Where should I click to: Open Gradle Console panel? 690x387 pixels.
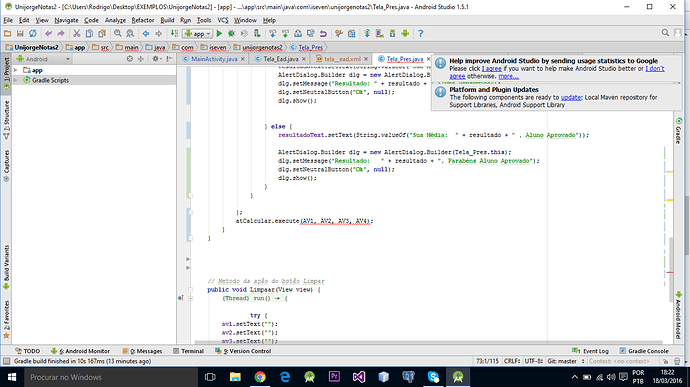click(644, 351)
